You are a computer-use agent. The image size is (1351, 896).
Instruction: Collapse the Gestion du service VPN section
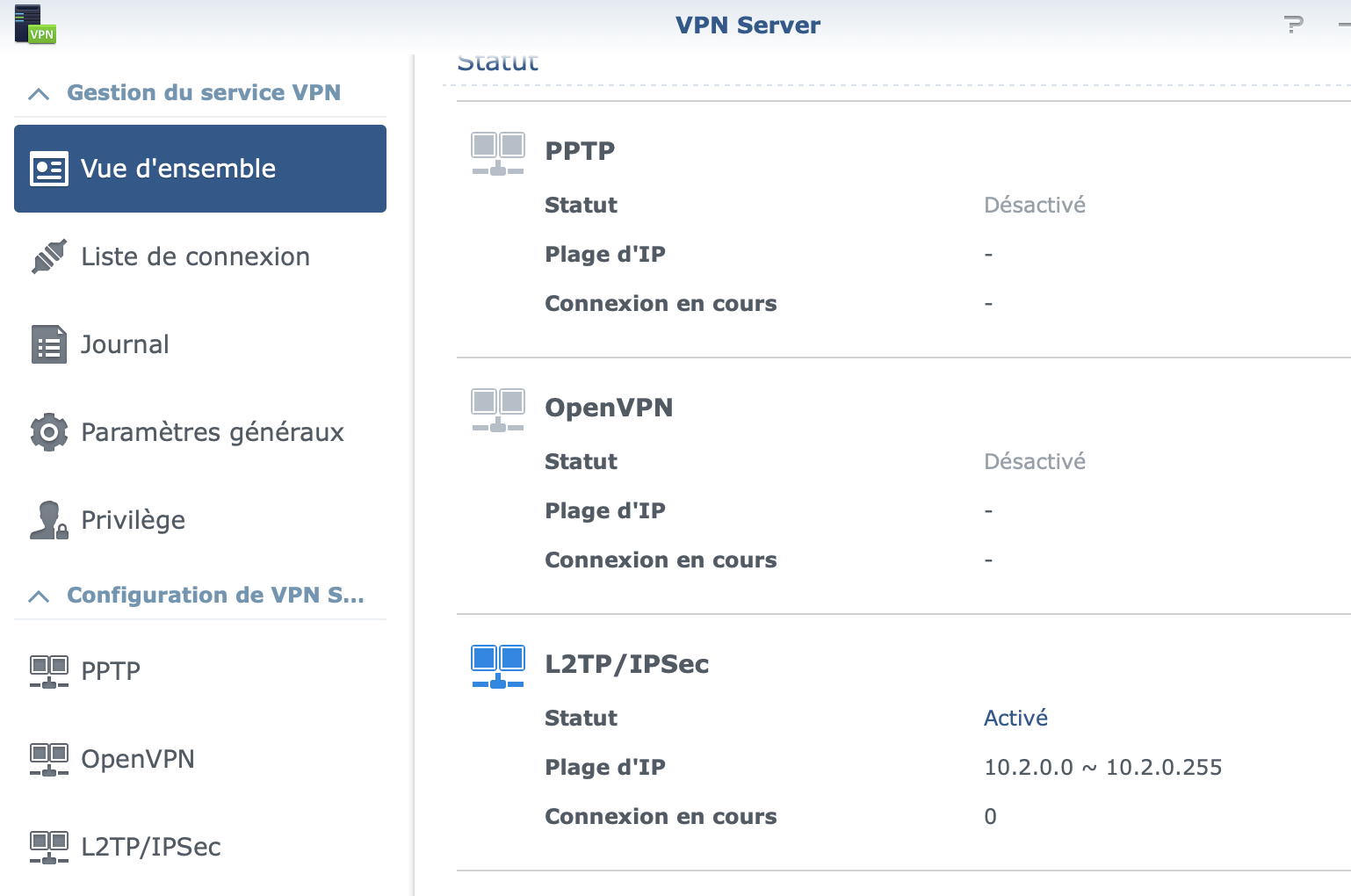[x=39, y=93]
